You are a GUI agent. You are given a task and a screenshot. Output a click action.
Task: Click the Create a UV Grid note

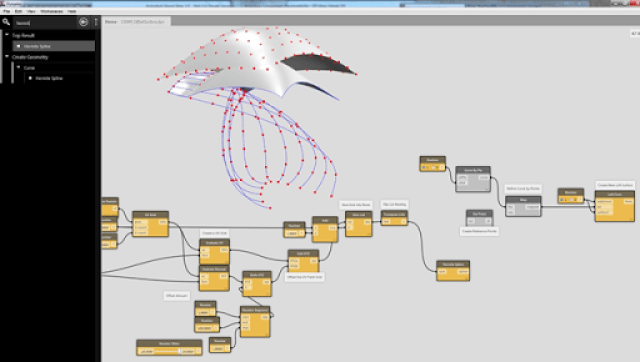214,233
